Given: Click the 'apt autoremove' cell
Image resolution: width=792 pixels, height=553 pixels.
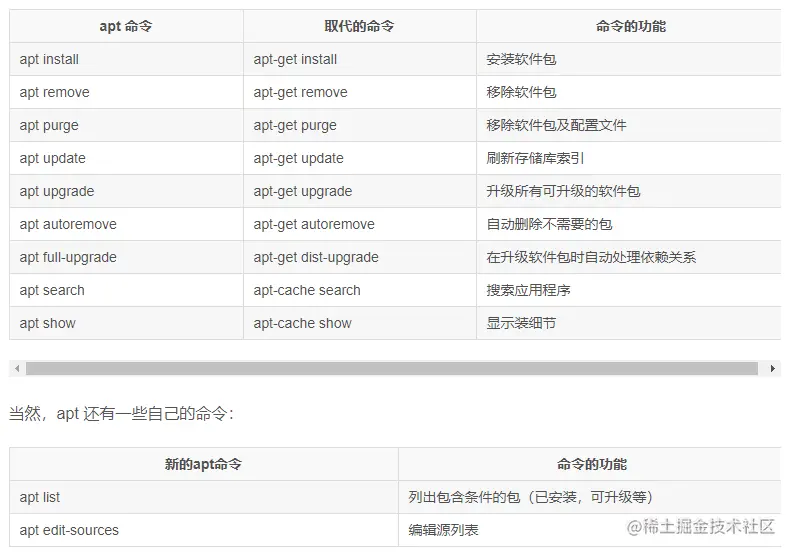Looking at the screenshot, I should [126, 224].
